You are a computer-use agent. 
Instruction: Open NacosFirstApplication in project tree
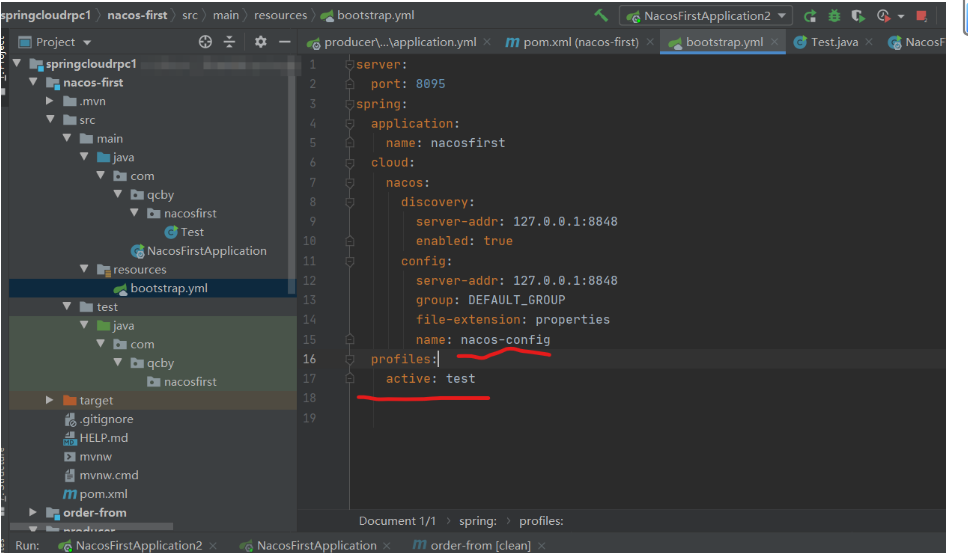(x=199, y=251)
